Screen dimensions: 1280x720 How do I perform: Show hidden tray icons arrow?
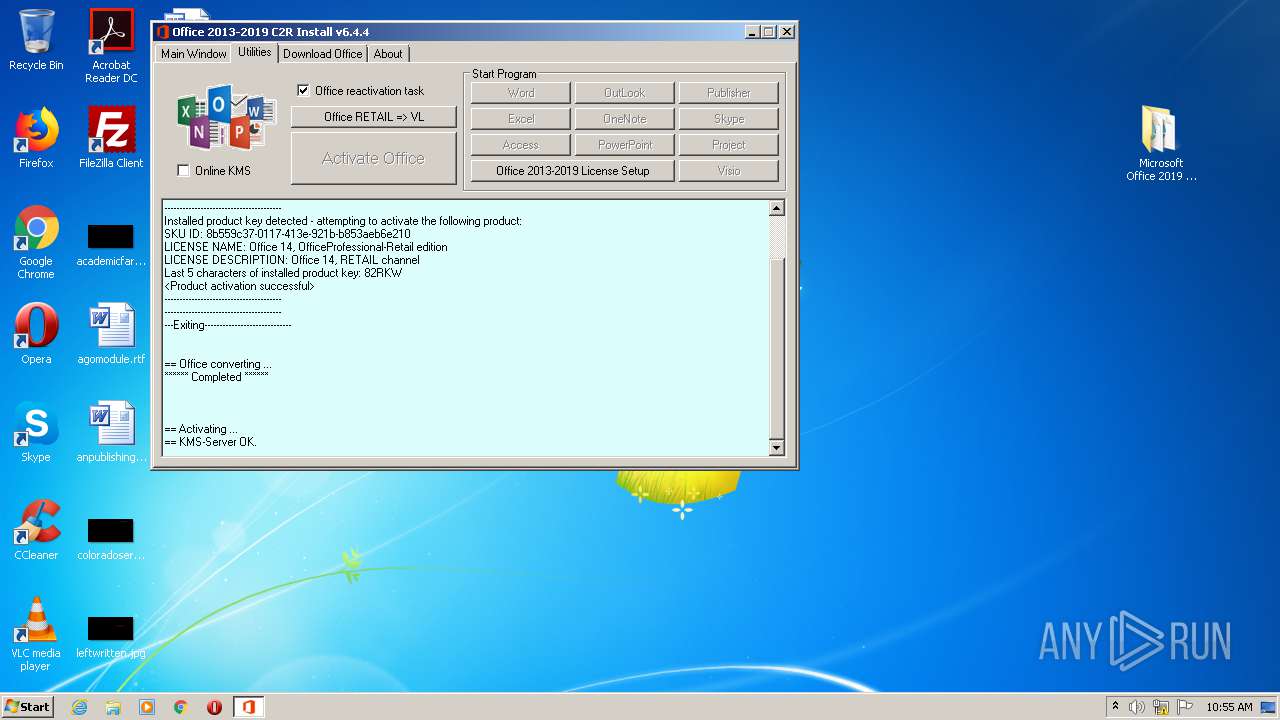click(x=1115, y=706)
